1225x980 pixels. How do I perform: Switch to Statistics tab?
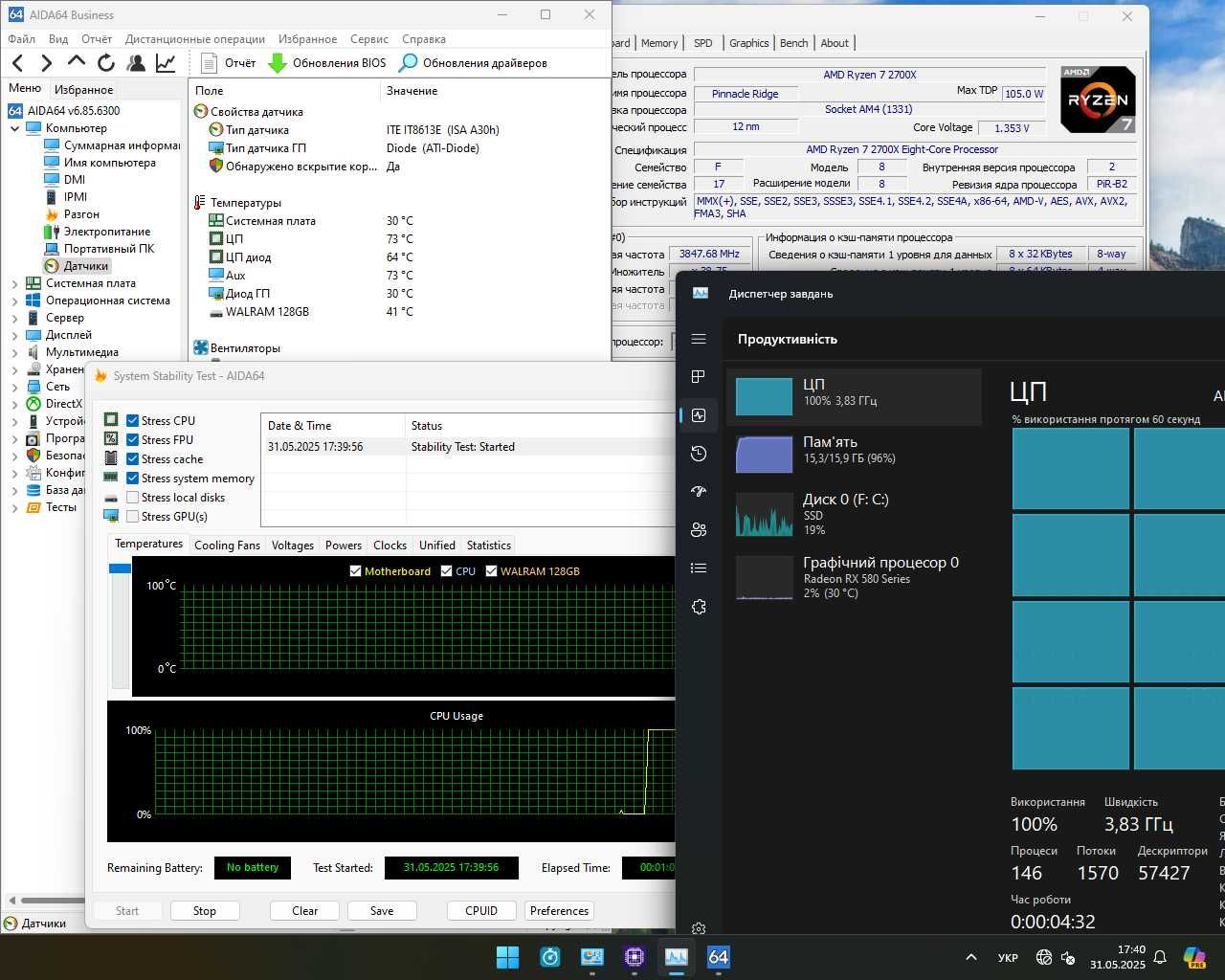[x=489, y=546]
